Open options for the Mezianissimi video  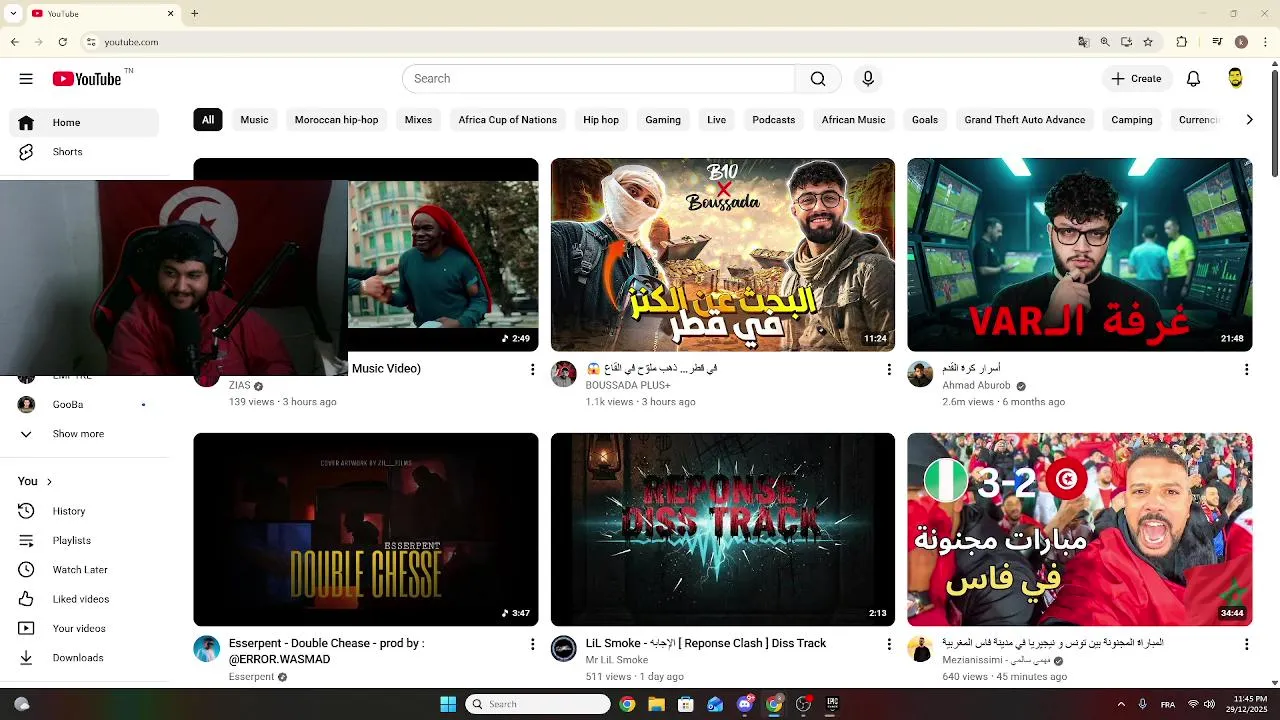1246,645
